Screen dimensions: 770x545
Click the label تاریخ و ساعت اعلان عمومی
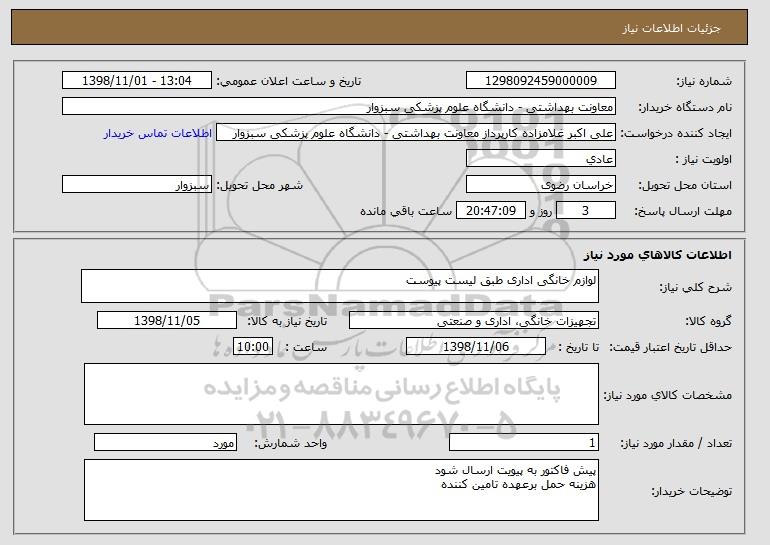tap(289, 81)
